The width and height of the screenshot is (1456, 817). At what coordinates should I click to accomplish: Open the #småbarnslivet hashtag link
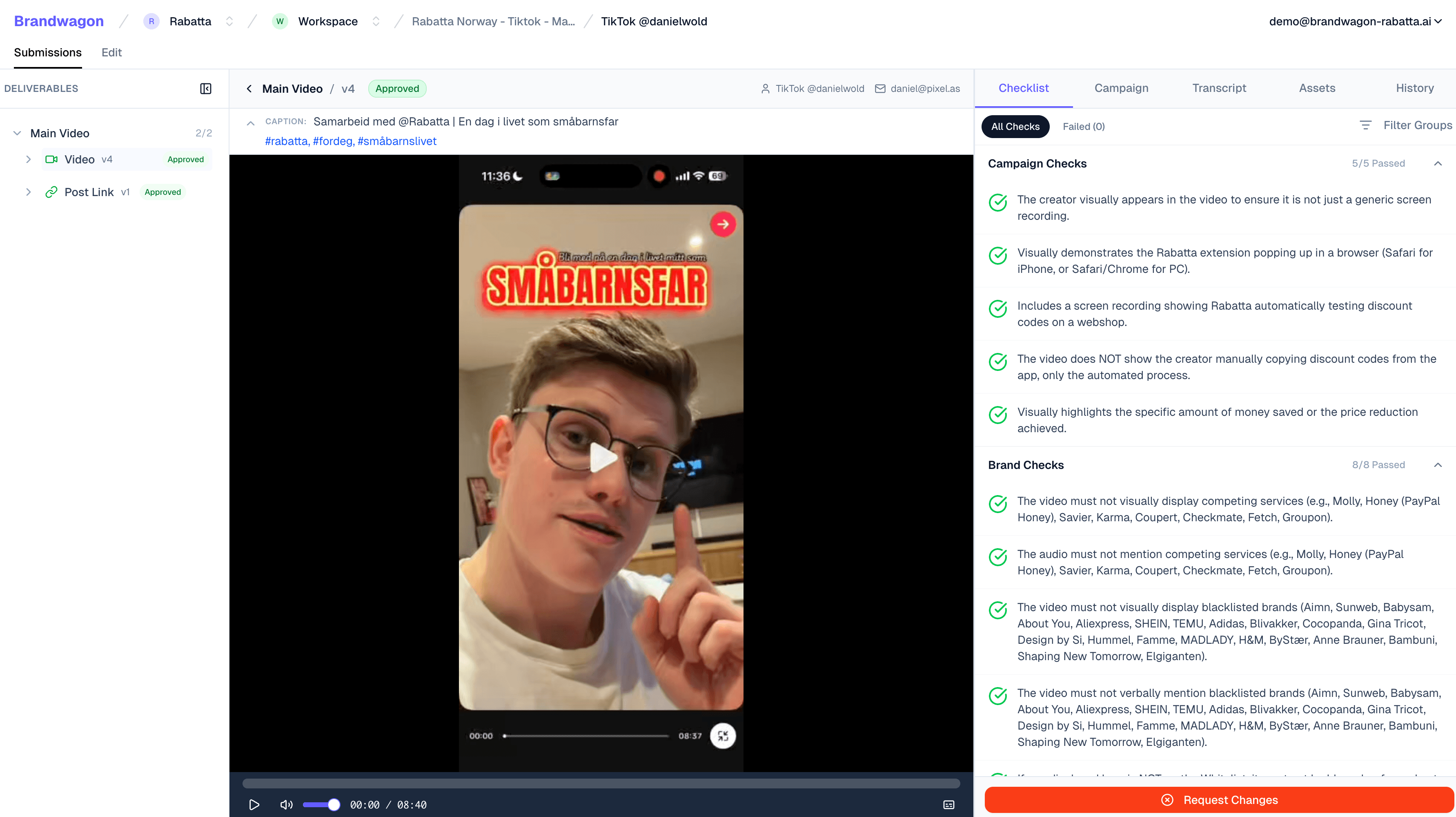(x=397, y=141)
